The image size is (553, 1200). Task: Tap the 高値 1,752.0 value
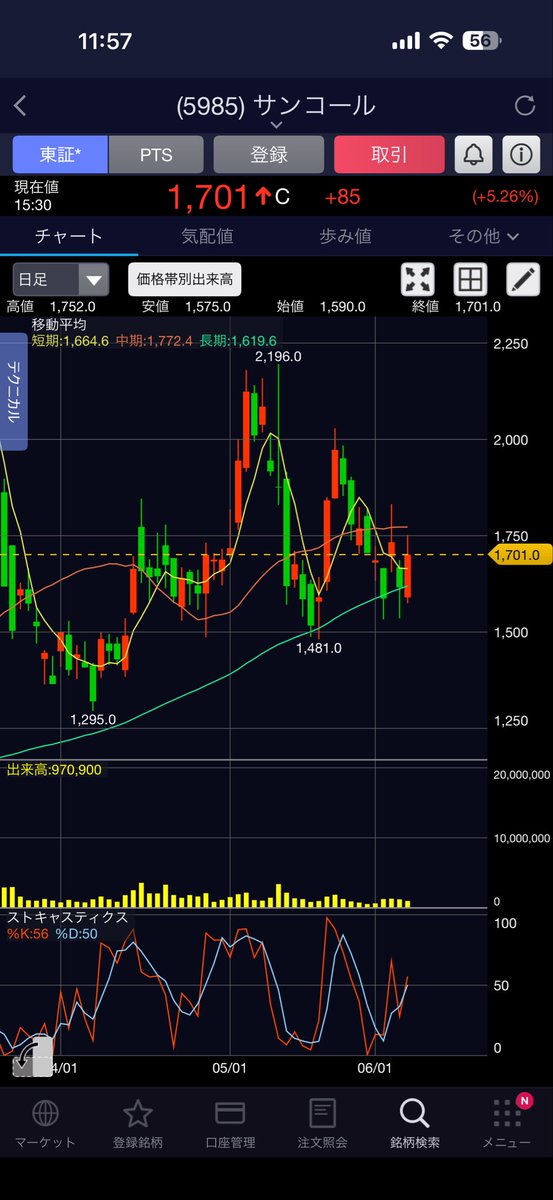point(51,307)
